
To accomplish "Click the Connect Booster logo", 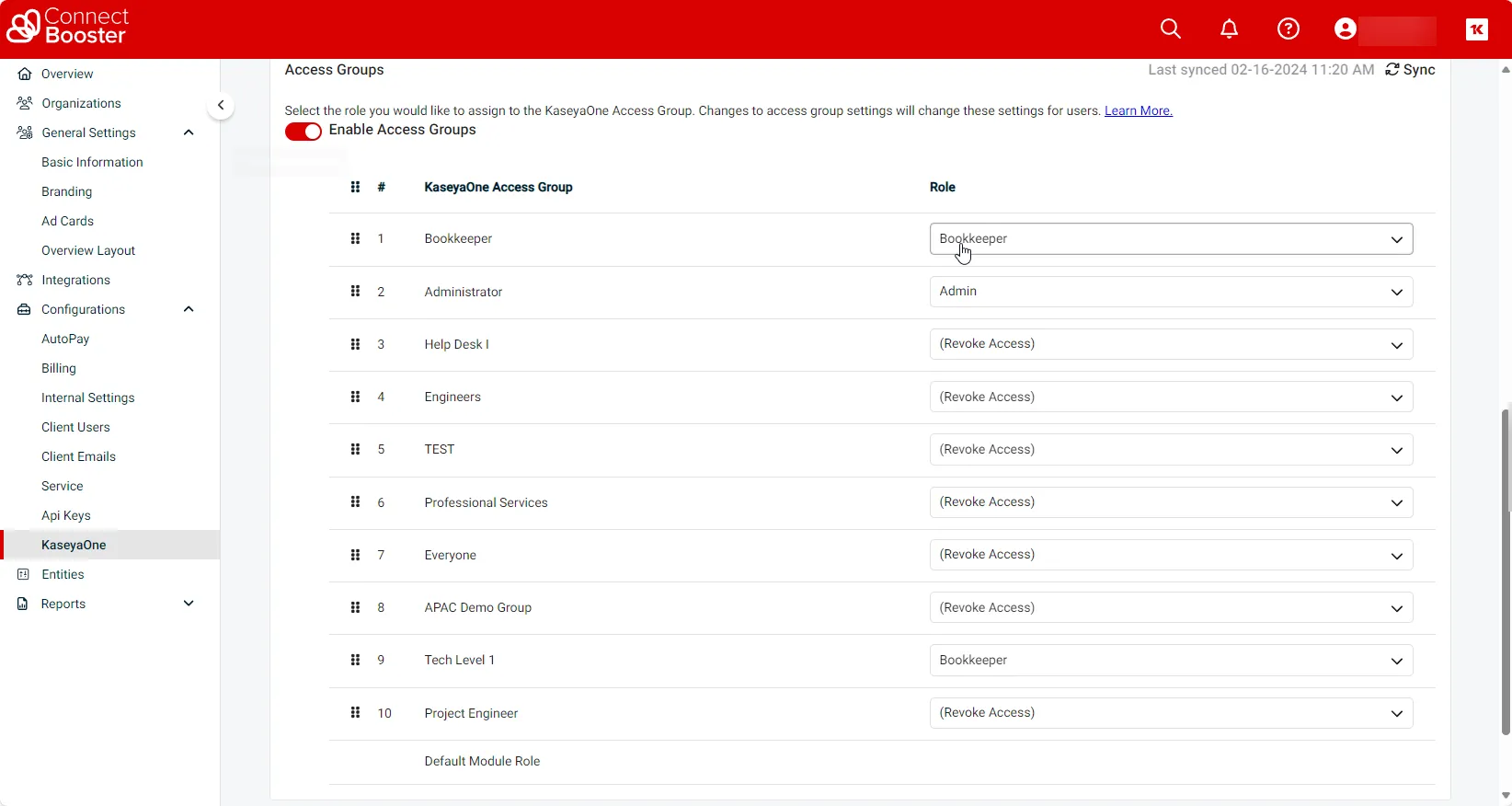I will (x=68, y=27).
